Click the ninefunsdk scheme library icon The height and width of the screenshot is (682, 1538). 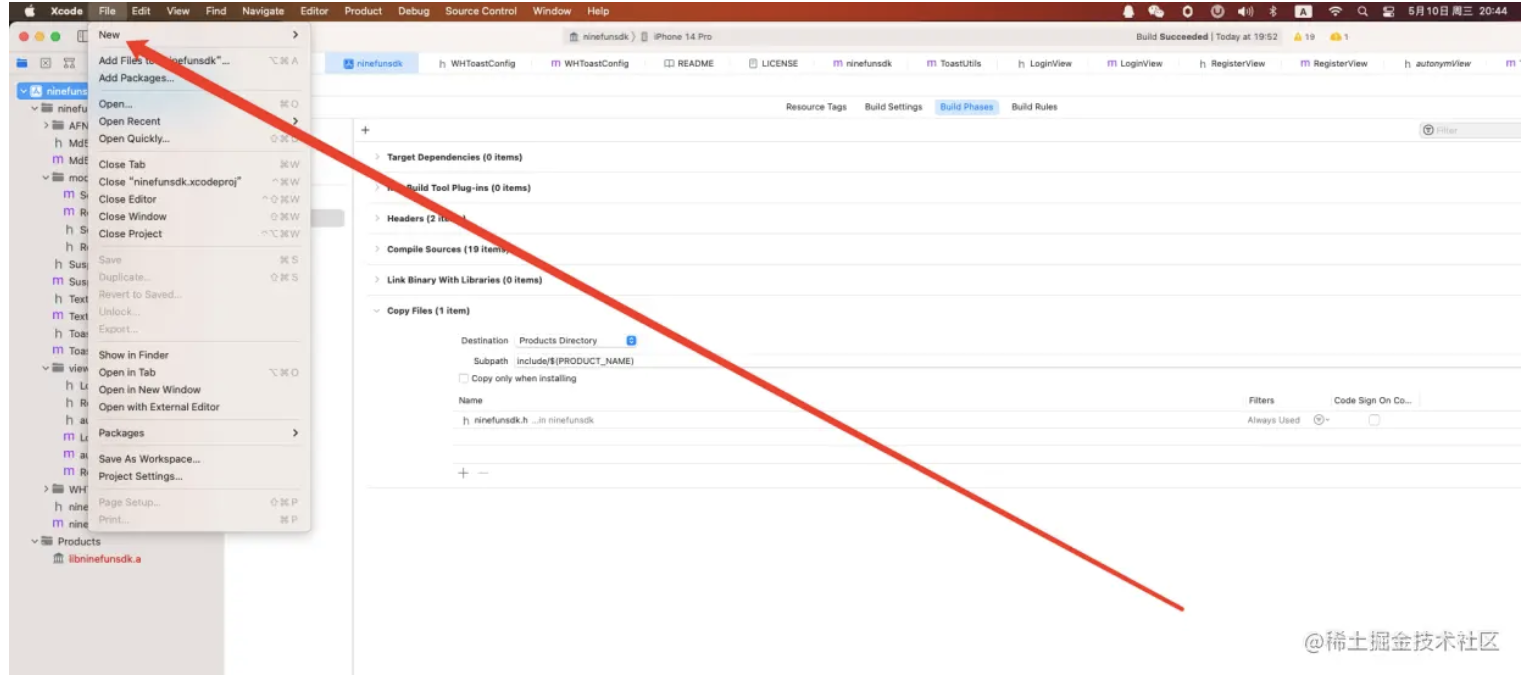(574, 37)
